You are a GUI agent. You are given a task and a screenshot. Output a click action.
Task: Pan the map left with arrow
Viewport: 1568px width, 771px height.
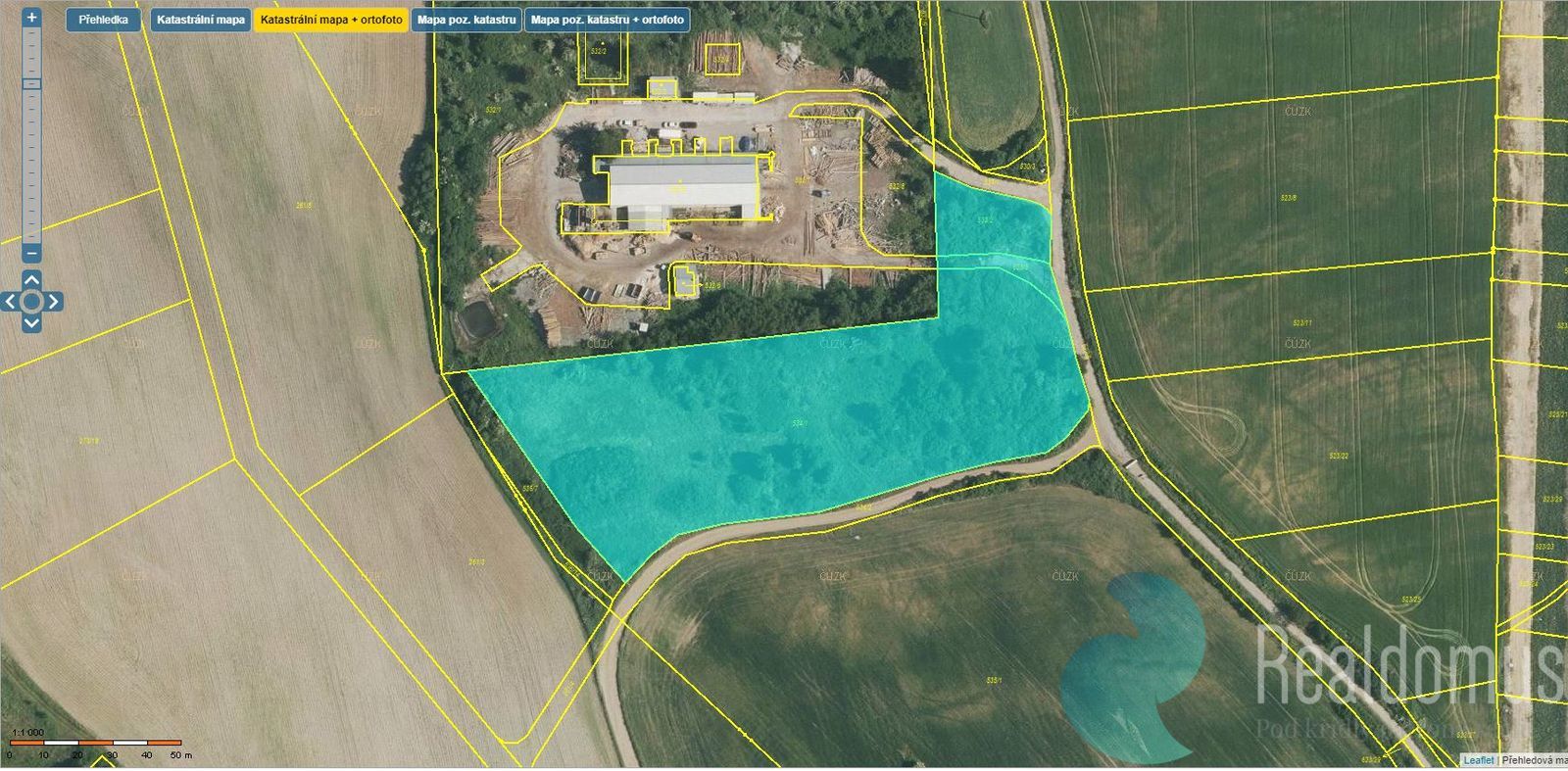tap(11, 302)
